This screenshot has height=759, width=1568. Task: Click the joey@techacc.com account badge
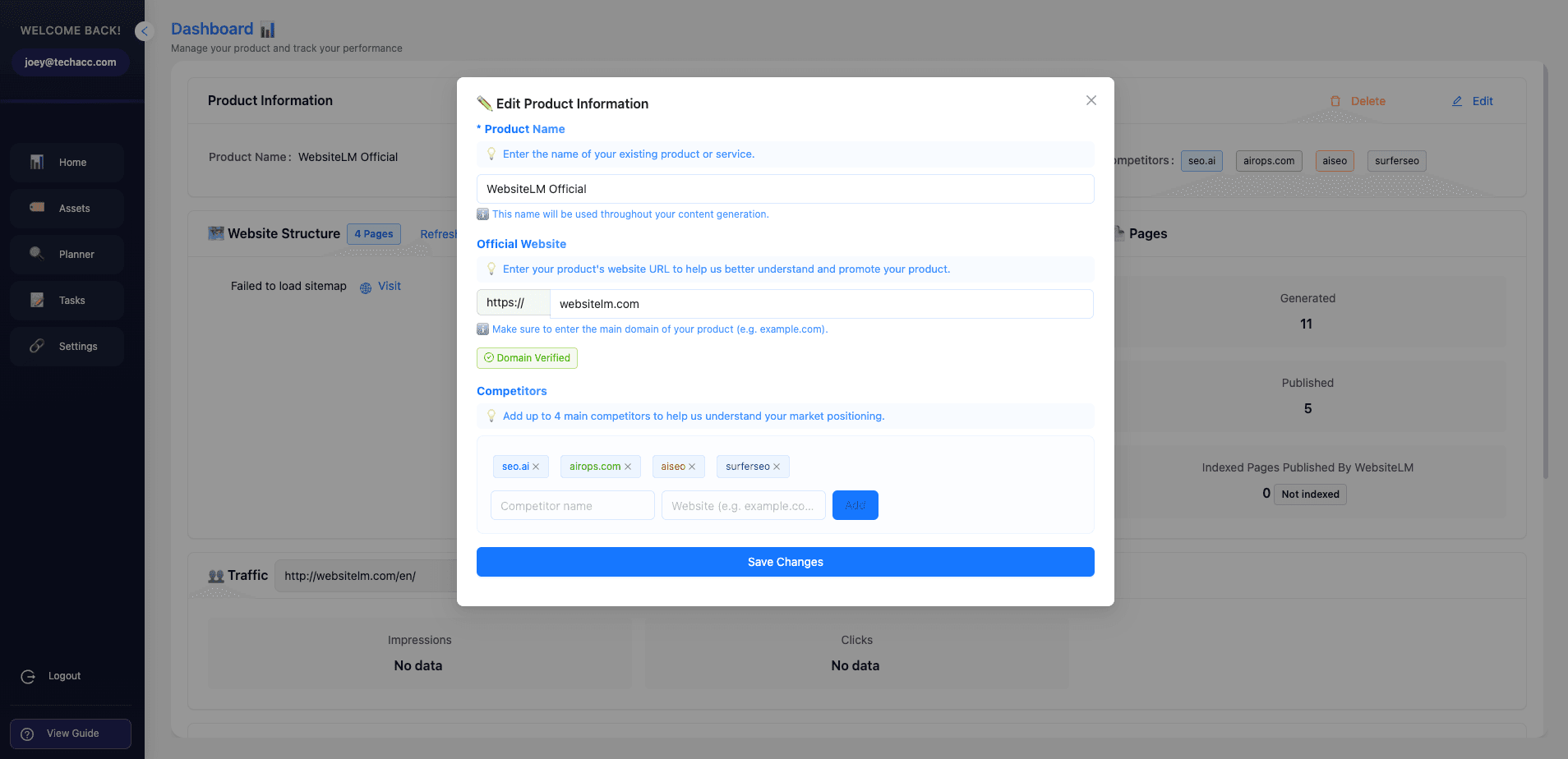pos(71,62)
